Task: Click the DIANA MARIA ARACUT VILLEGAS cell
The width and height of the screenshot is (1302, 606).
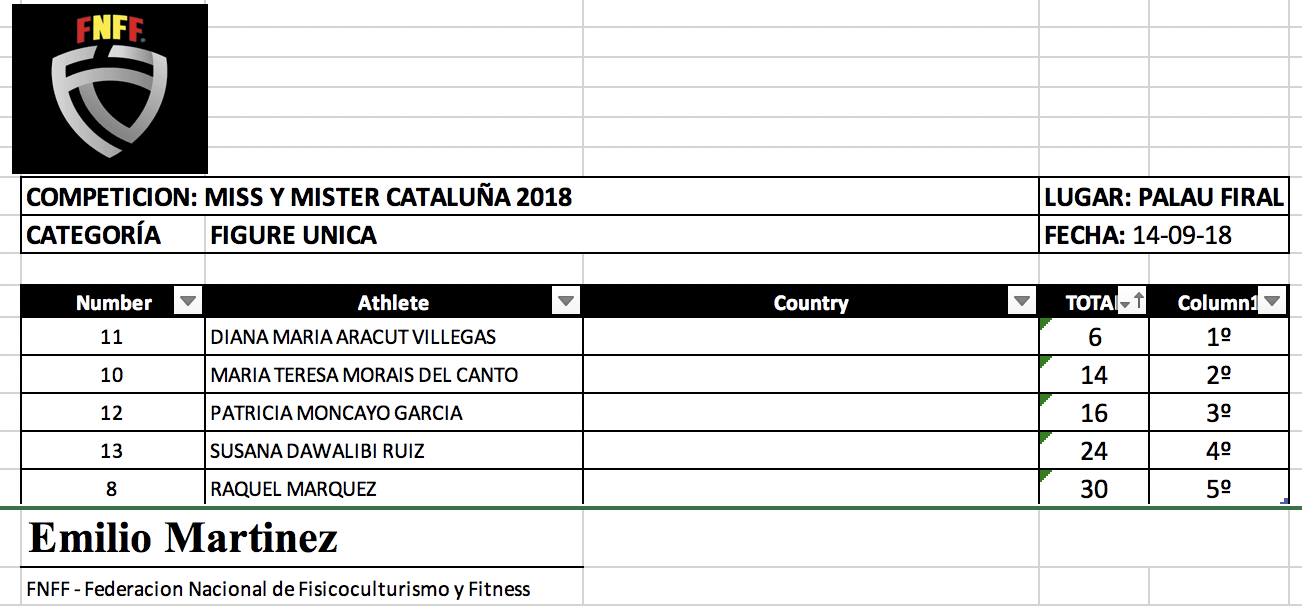Action: 353,337
